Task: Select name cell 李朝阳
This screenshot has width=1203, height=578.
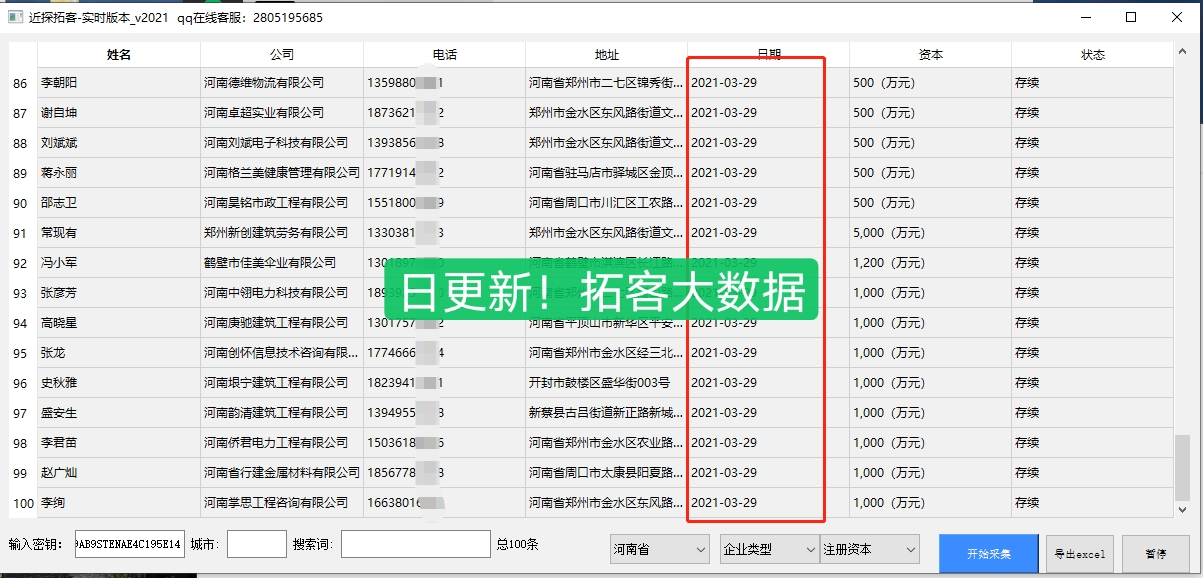Action: 119,83
